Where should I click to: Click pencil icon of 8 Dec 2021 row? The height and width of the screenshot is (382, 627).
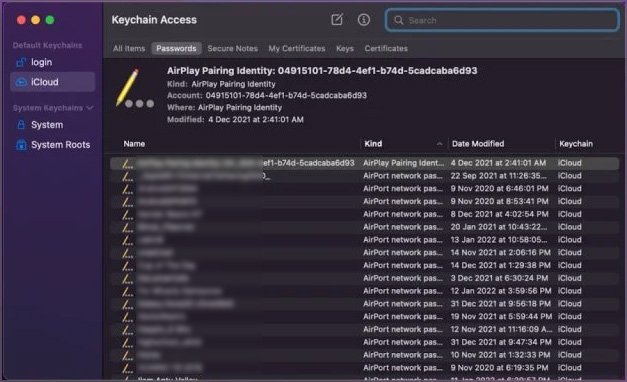pos(127,214)
